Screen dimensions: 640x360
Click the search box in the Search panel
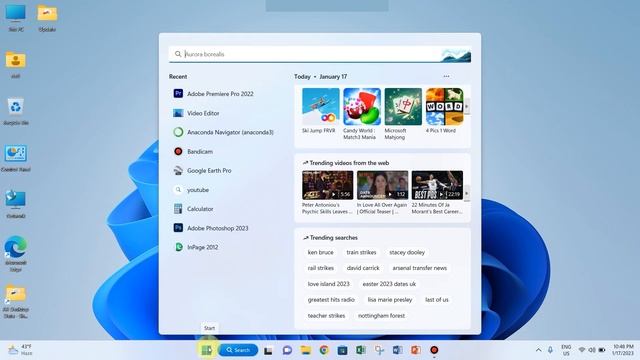(x=320, y=54)
